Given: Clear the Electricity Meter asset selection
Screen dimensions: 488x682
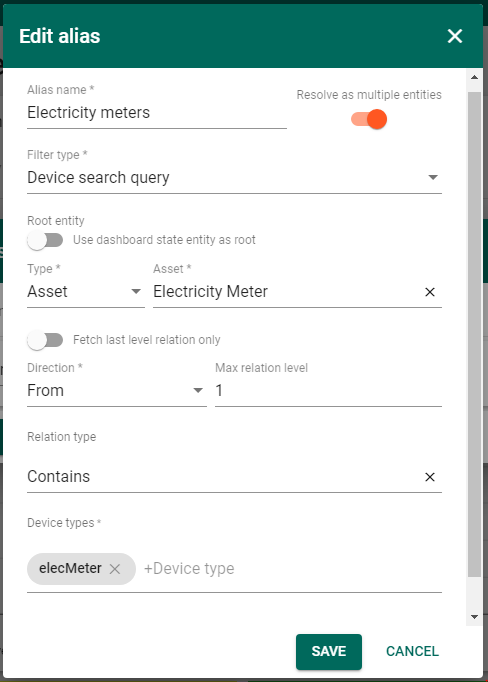Looking at the screenshot, I should coord(430,292).
